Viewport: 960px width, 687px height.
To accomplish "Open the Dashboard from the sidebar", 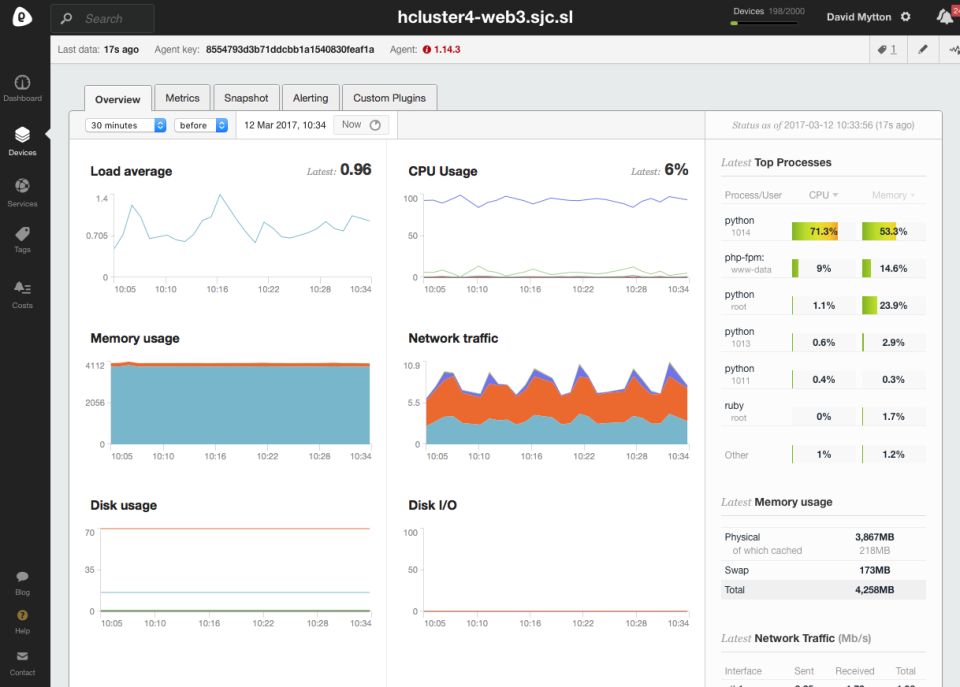I will 22,87.
